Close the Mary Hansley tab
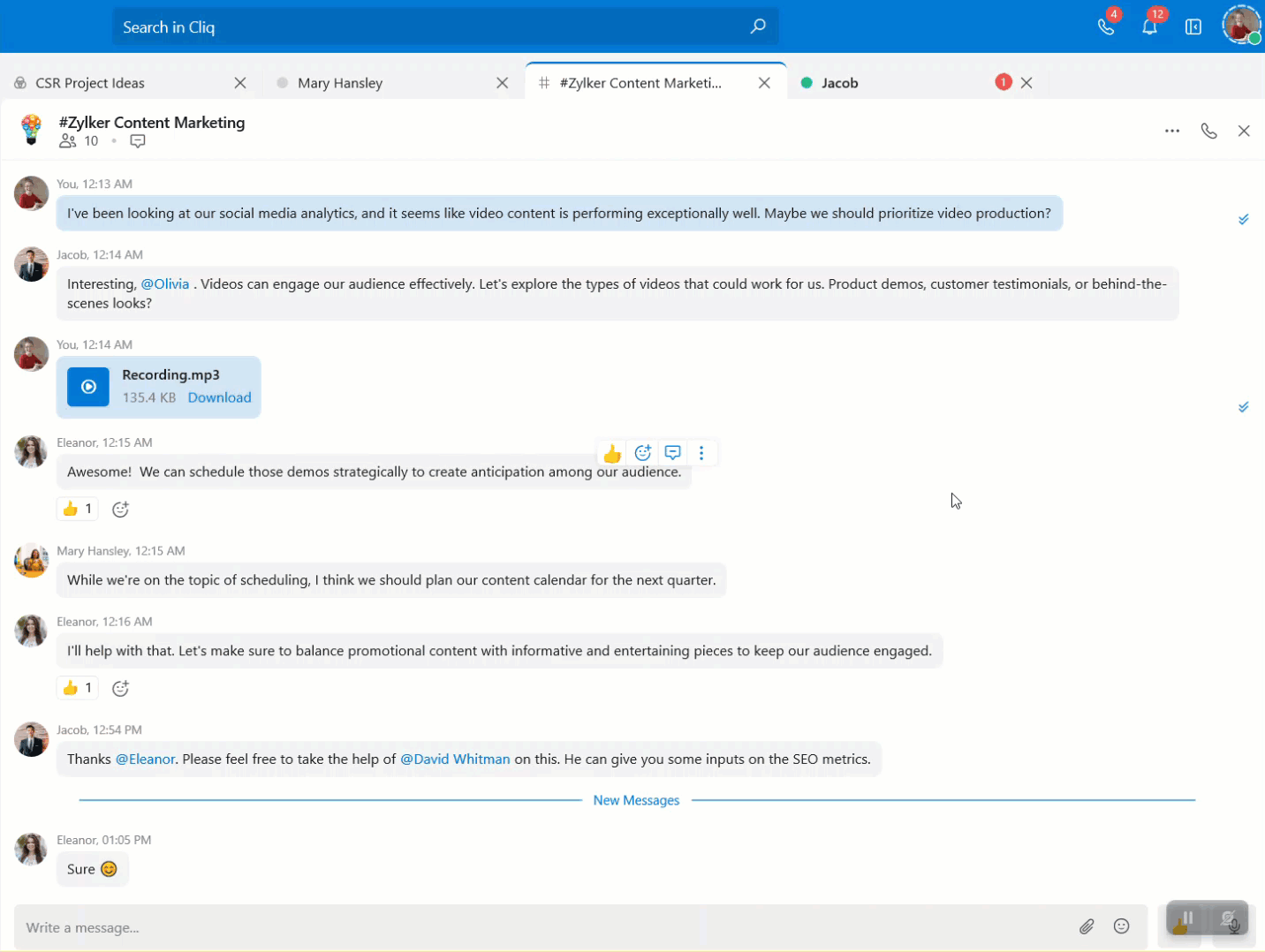The image size is (1265, 952). [x=503, y=83]
